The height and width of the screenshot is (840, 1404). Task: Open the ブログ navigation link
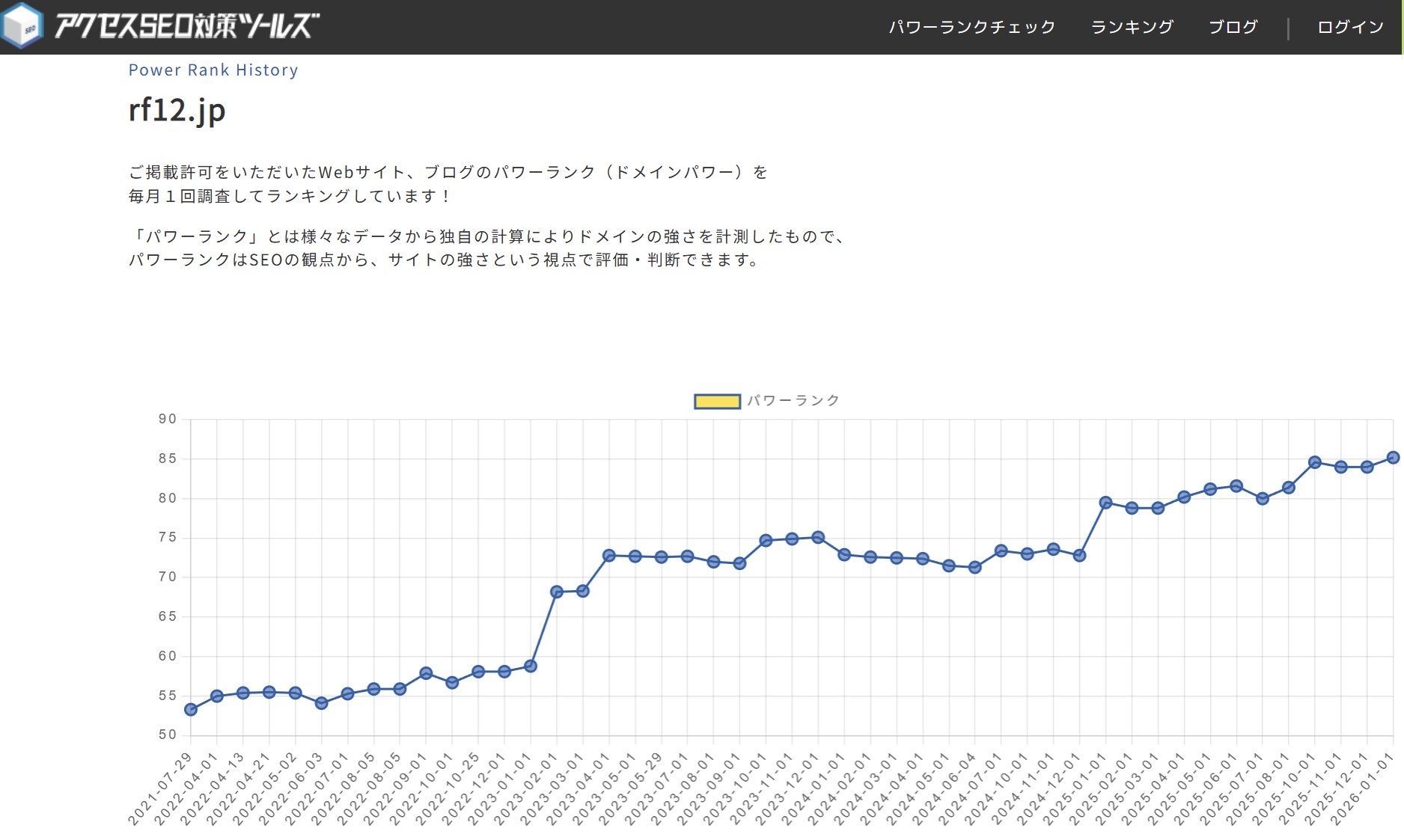pyautogui.click(x=1233, y=28)
